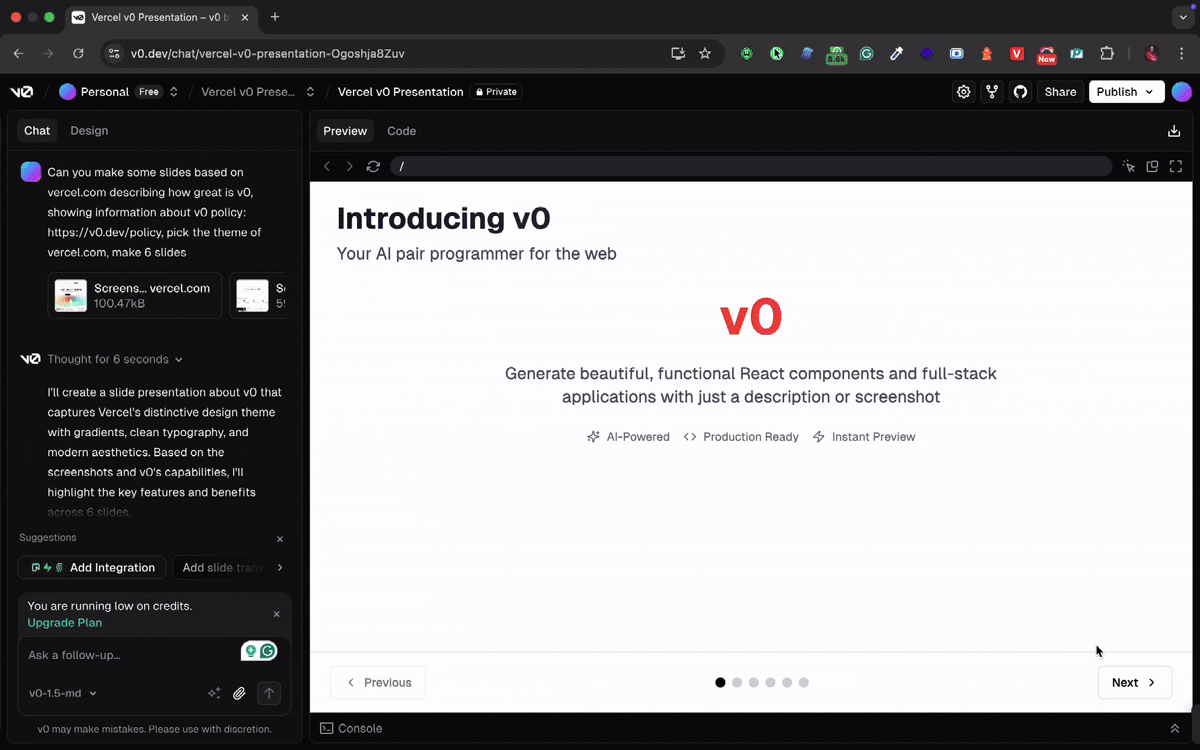Attach a file with paperclip icon
Viewport: 1200px width, 750px height.
point(240,693)
